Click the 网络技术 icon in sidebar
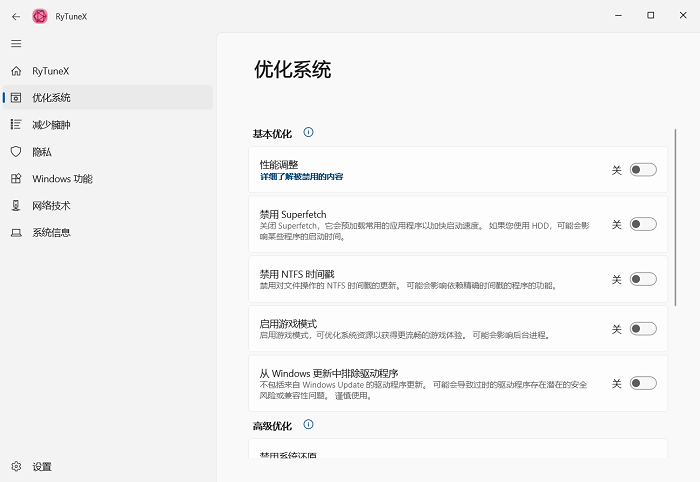The width and height of the screenshot is (700, 482). coord(16,206)
